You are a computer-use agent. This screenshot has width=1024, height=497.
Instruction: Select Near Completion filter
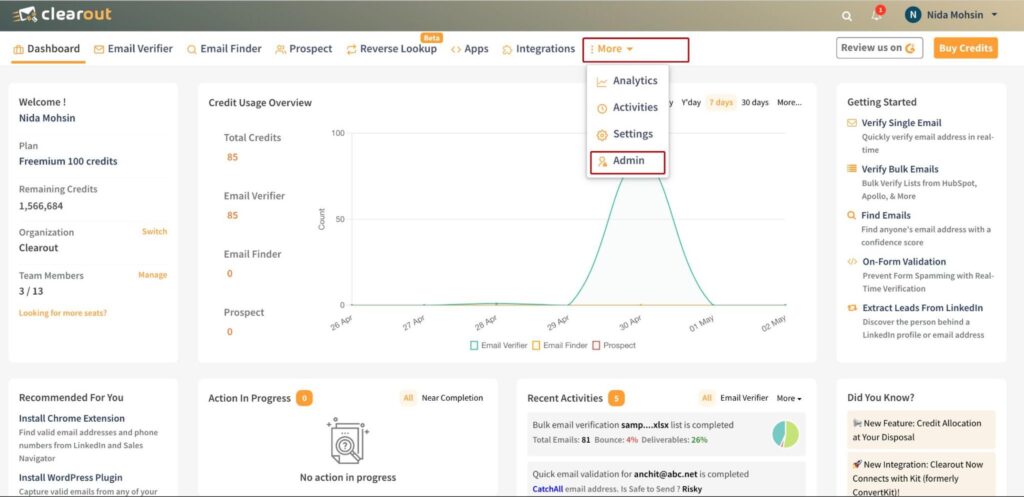click(x=453, y=398)
